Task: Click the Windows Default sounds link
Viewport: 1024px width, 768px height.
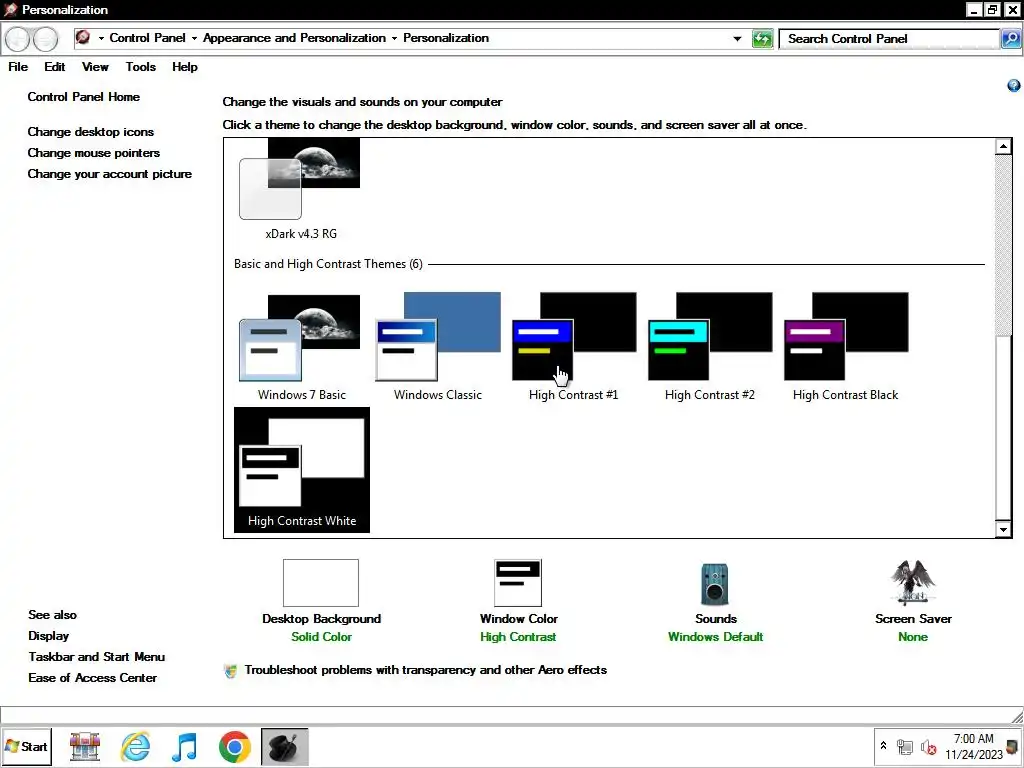Action: [x=715, y=637]
